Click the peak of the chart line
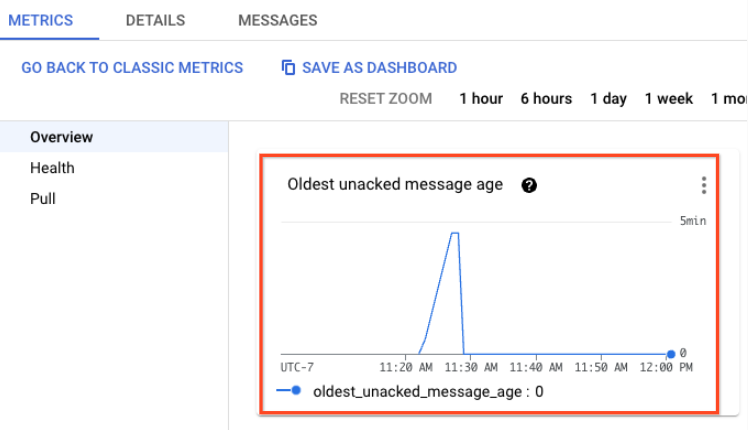This screenshot has width=748, height=430. click(454, 233)
